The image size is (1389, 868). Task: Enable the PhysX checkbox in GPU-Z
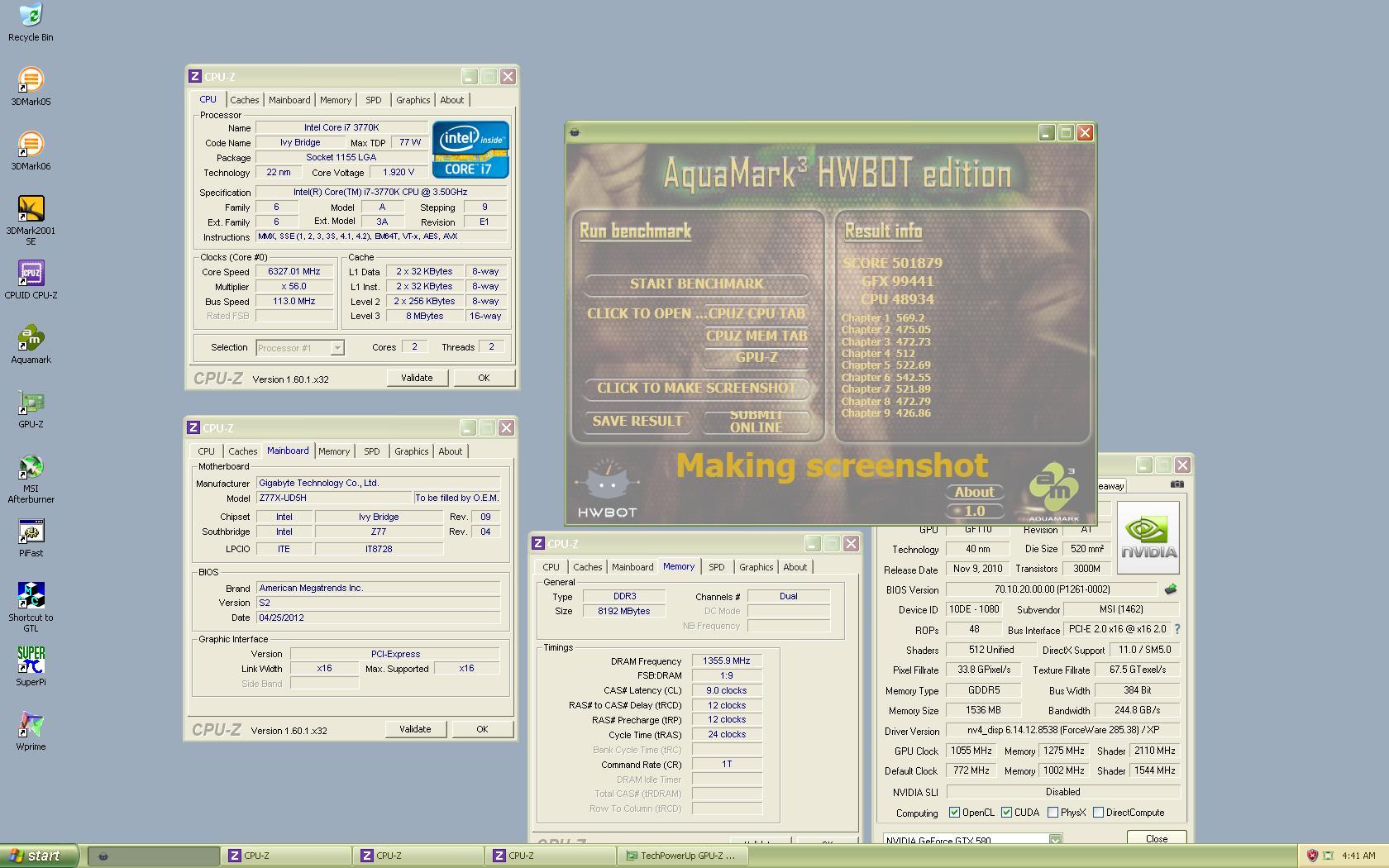[x=1052, y=813]
